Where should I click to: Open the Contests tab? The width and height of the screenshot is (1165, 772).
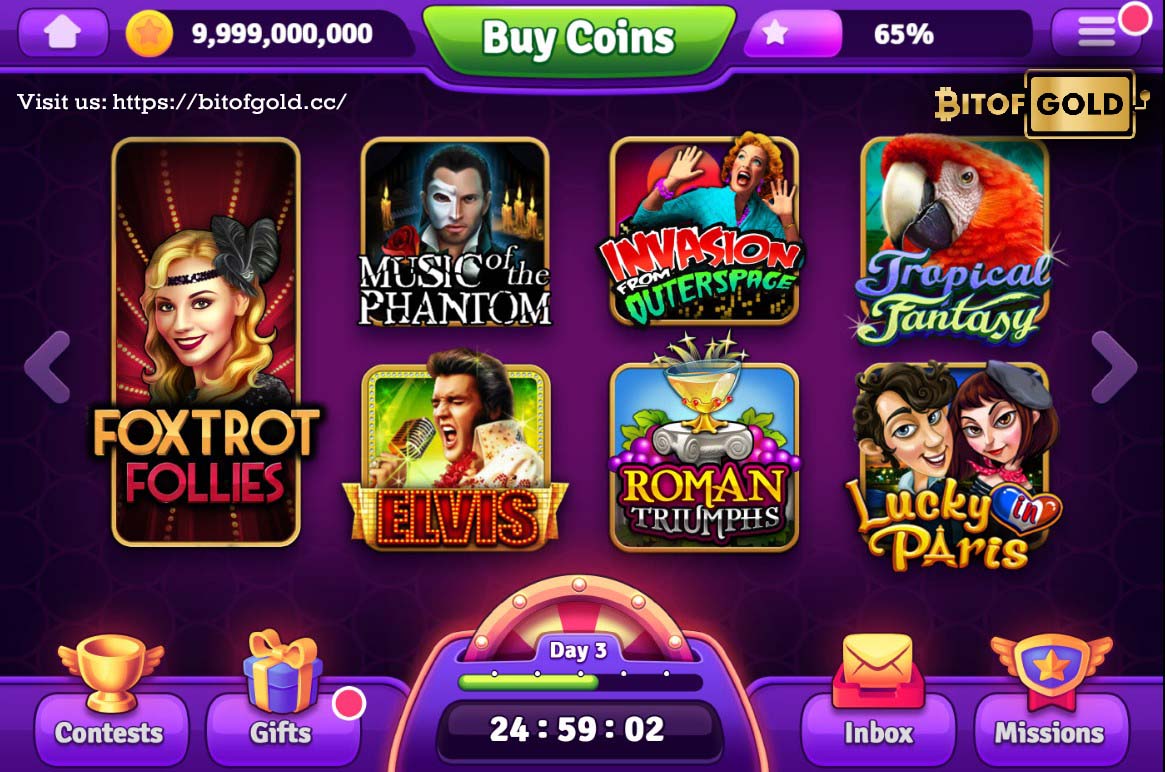(x=109, y=732)
